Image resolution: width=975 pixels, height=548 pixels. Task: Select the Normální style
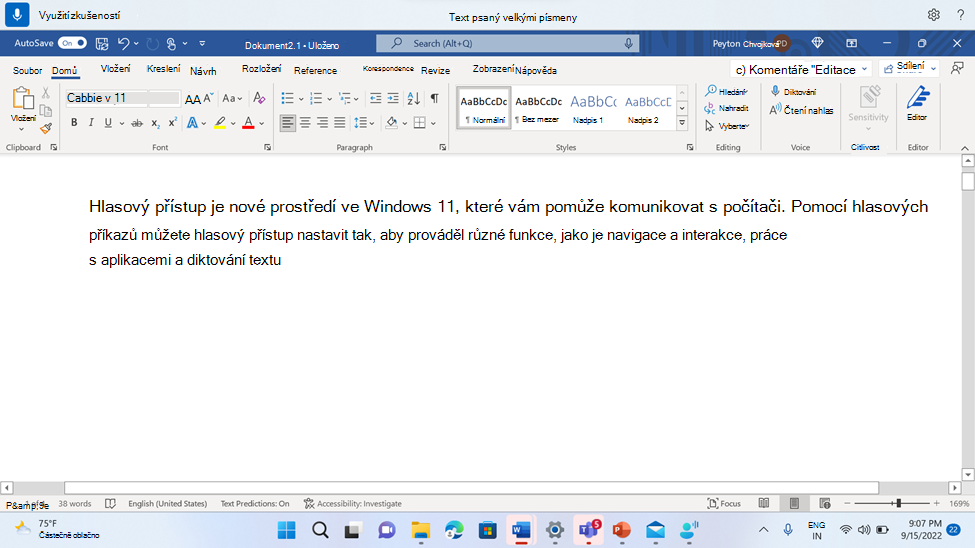[484, 108]
